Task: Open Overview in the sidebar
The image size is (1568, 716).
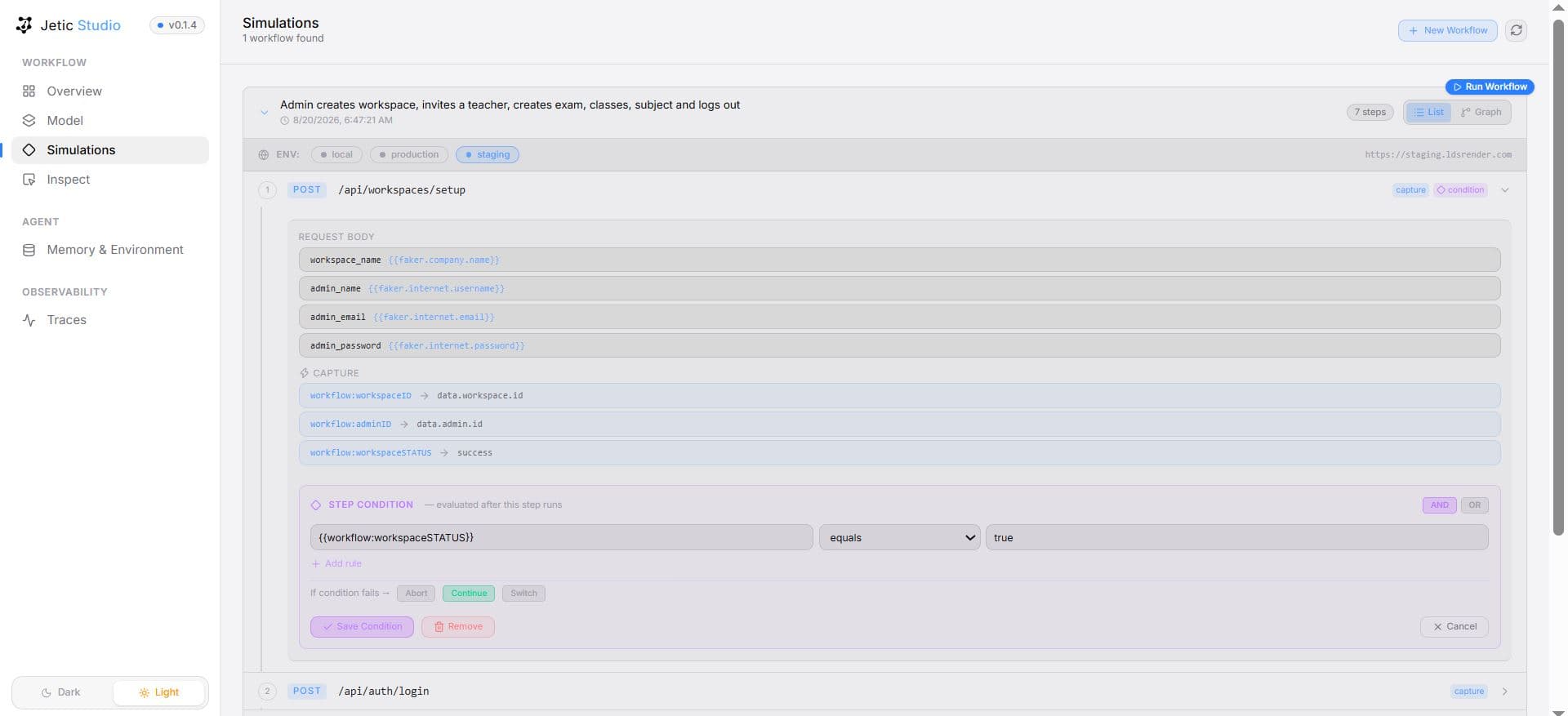Action: tap(110, 91)
